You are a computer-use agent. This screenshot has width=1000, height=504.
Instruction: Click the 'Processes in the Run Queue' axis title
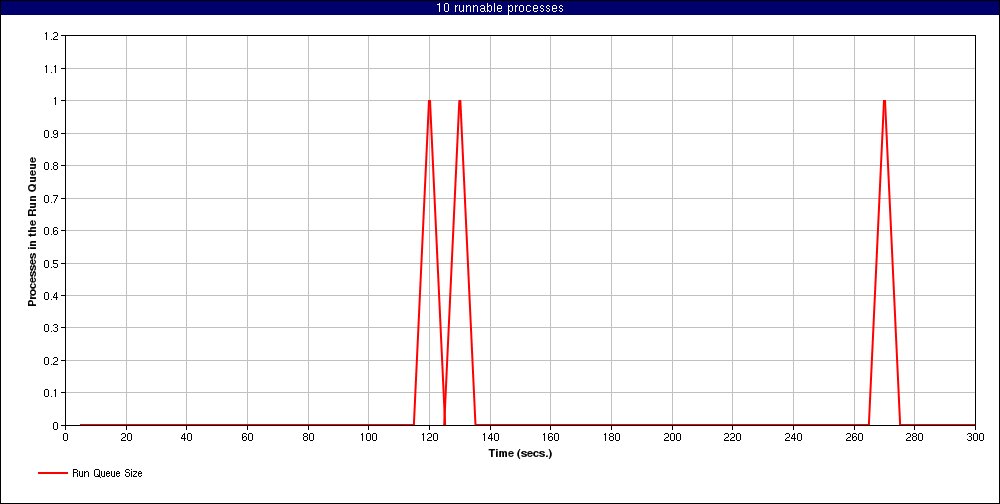32,231
